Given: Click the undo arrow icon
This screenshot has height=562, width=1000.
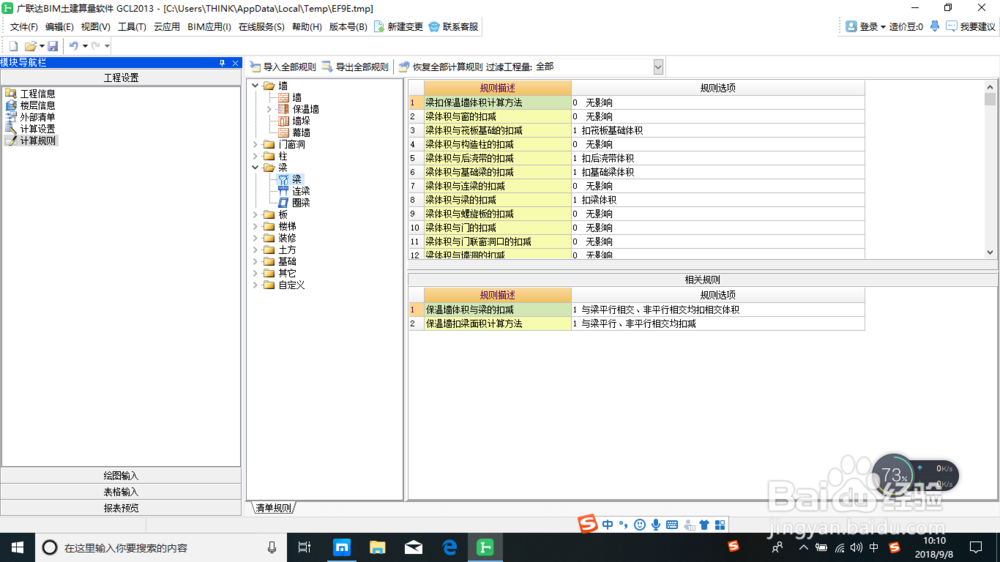Looking at the screenshot, I should (x=73, y=46).
